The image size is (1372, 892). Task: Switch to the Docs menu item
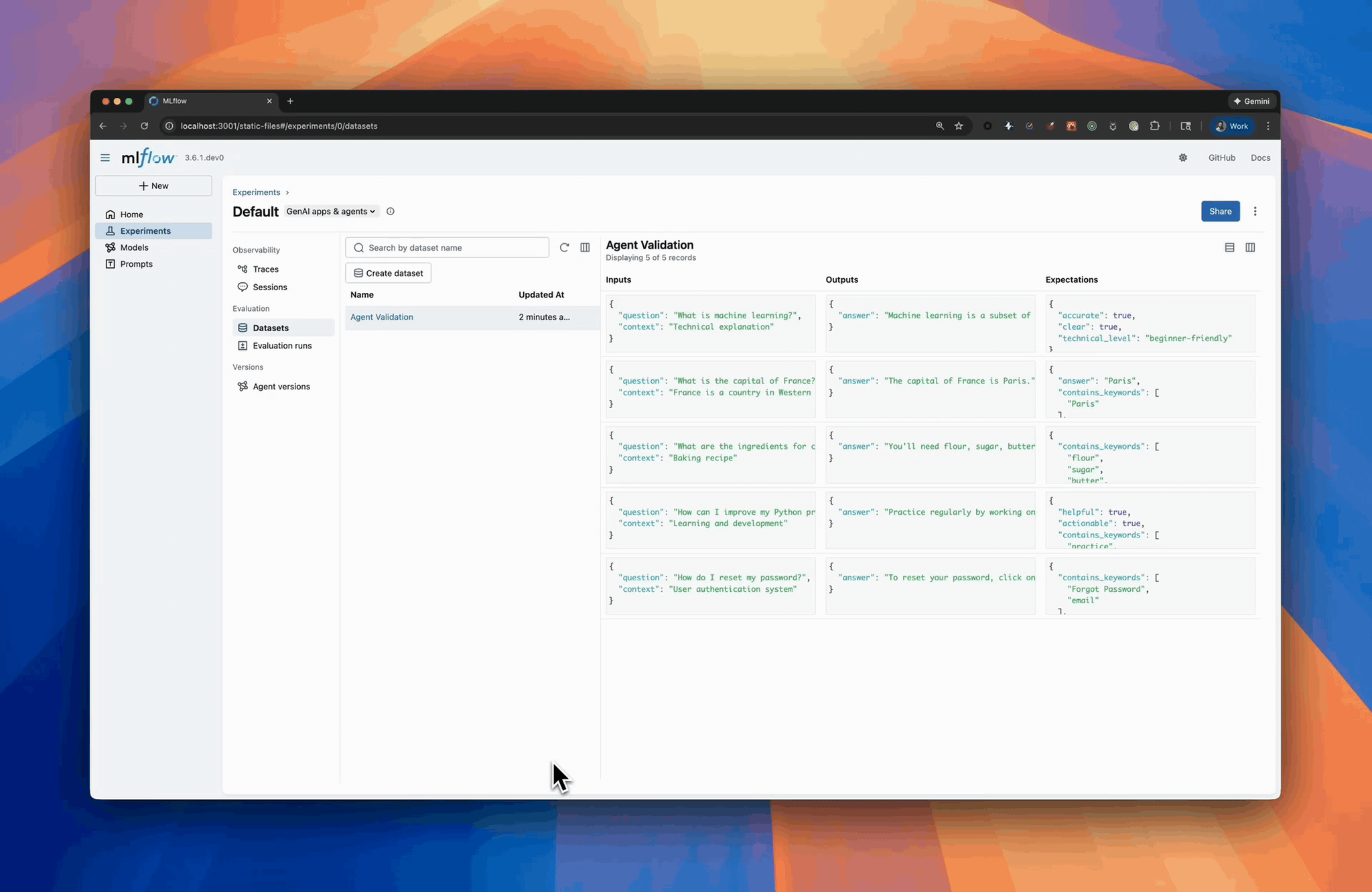(1260, 157)
